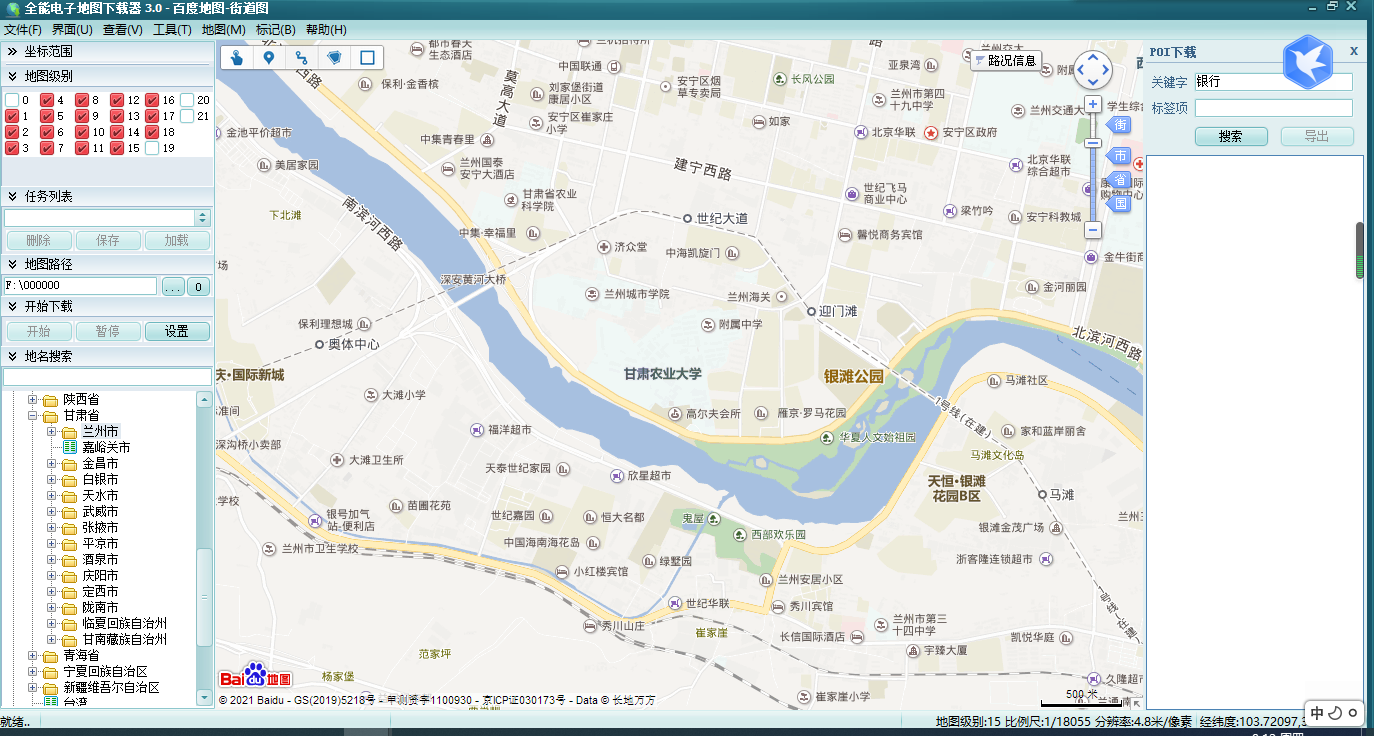Pan the map left with compass arrow
The width and height of the screenshot is (1374, 736).
tap(1080, 70)
